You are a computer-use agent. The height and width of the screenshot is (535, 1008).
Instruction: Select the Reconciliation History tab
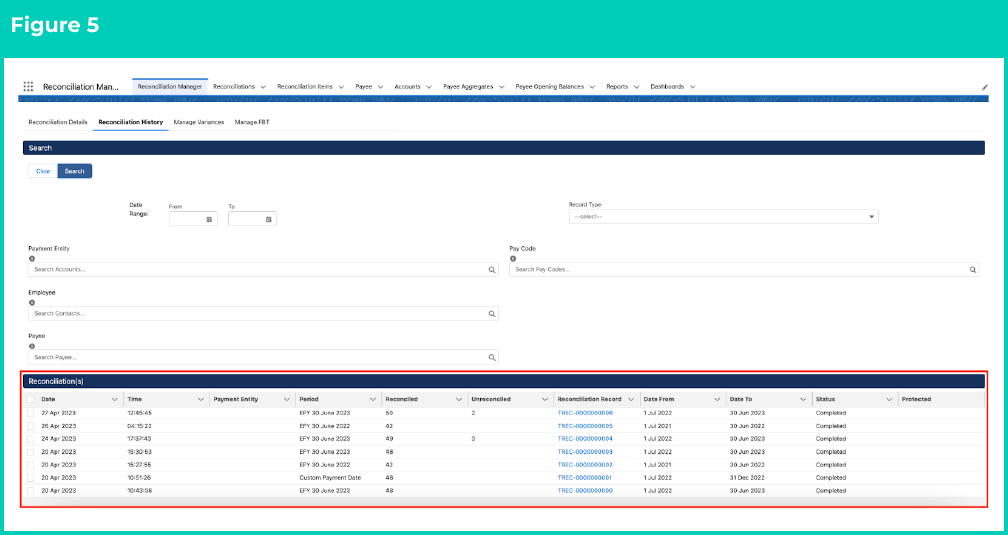click(x=130, y=122)
